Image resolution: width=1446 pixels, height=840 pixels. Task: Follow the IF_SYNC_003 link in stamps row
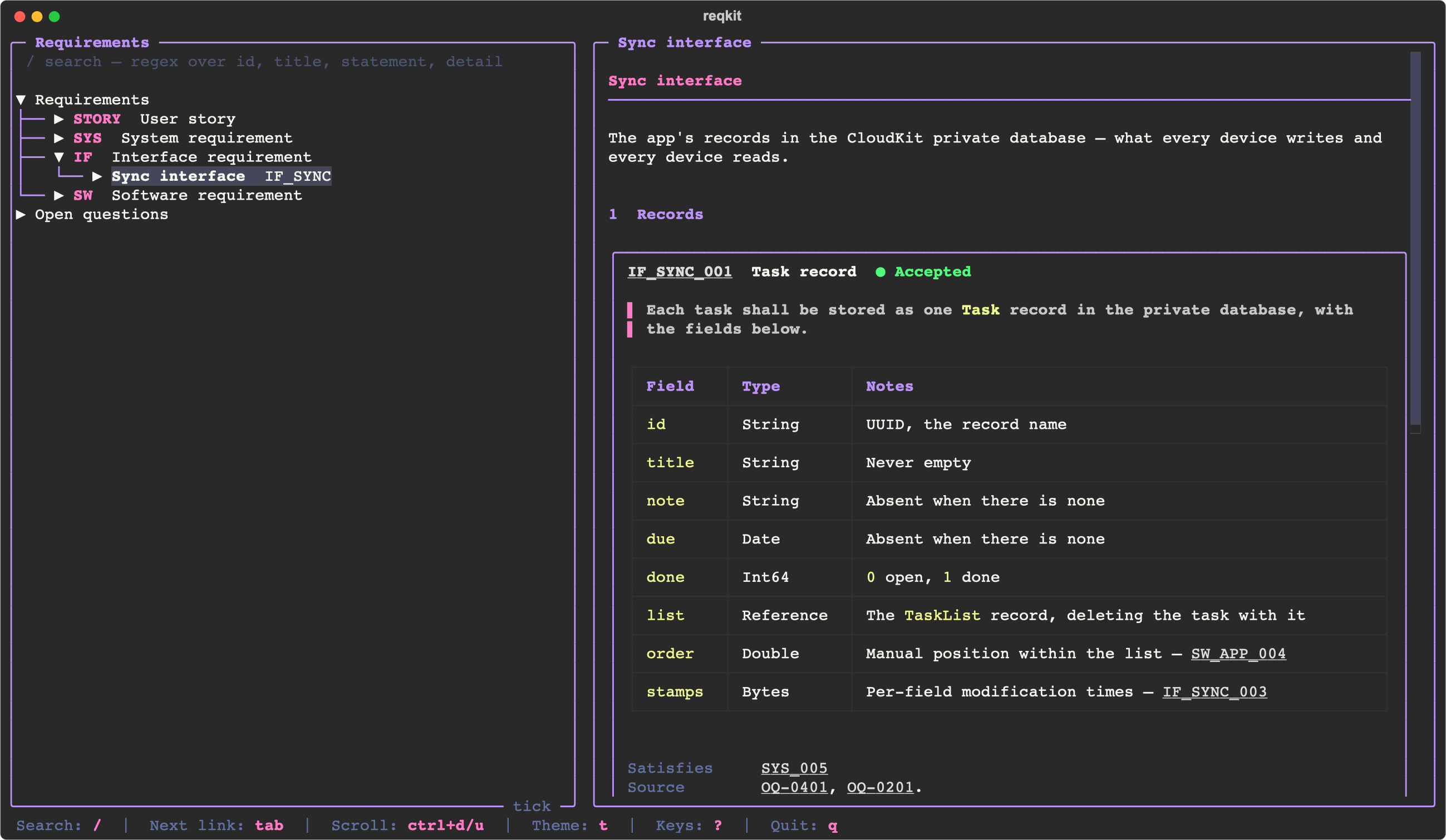[x=1215, y=692]
